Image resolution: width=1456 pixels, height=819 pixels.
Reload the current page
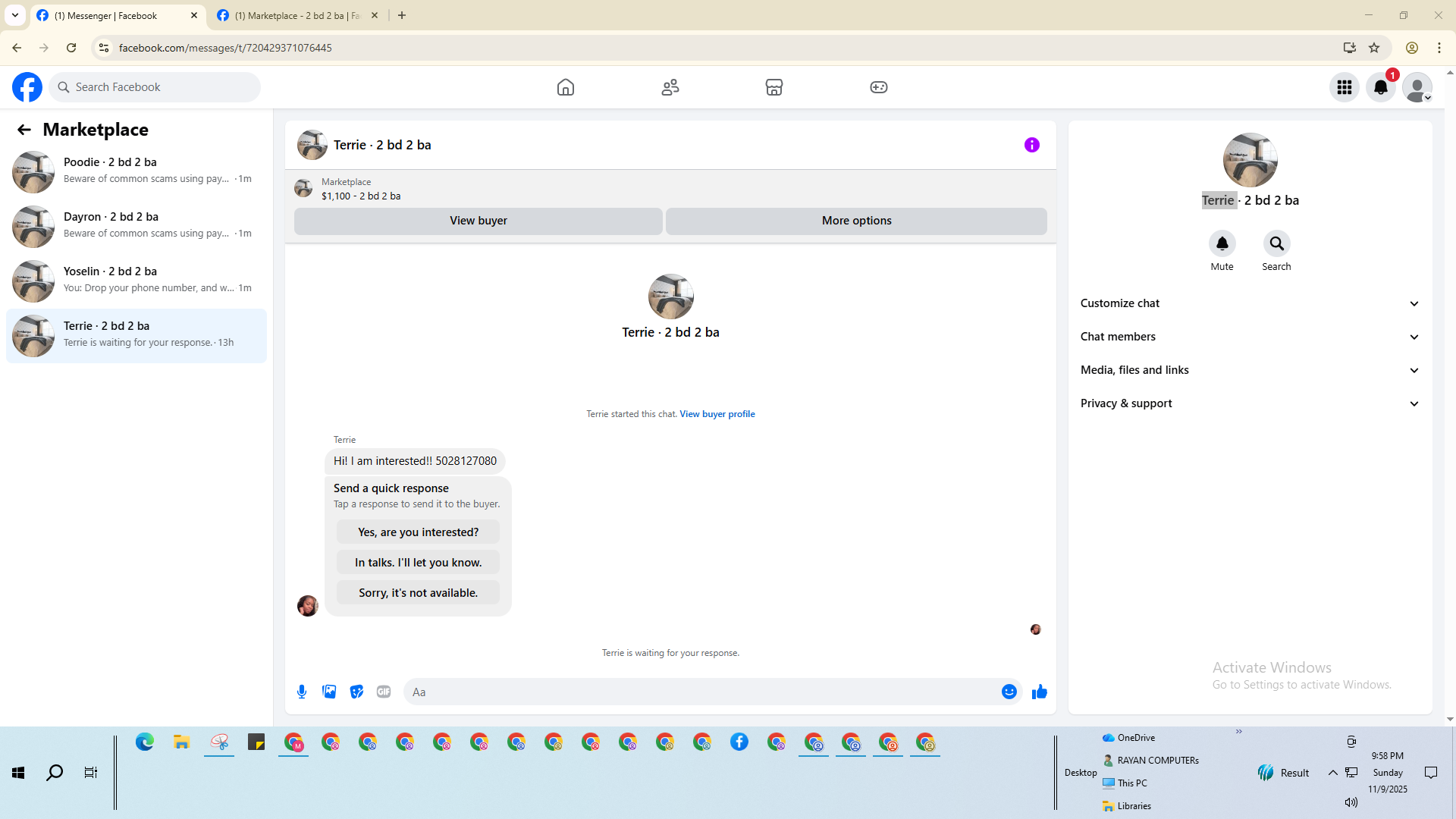point(71,48)
